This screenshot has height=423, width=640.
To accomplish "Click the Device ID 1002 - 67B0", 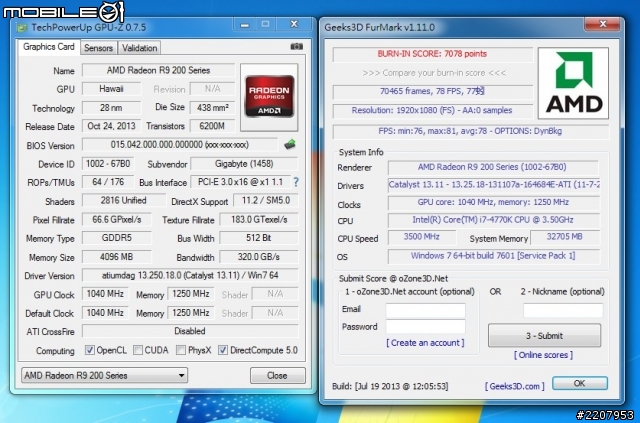I will [x=108, y=164].
